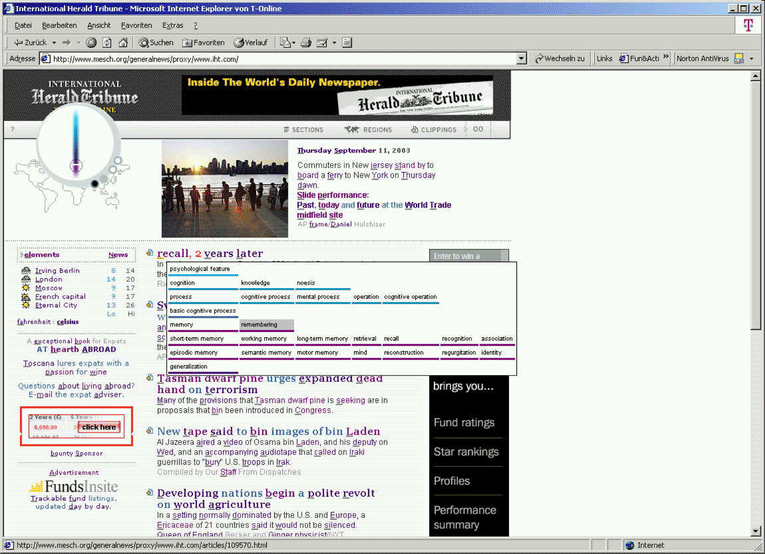Open the Bearbeiten menu
Screen dimensions: 765x554
point(59,25)
